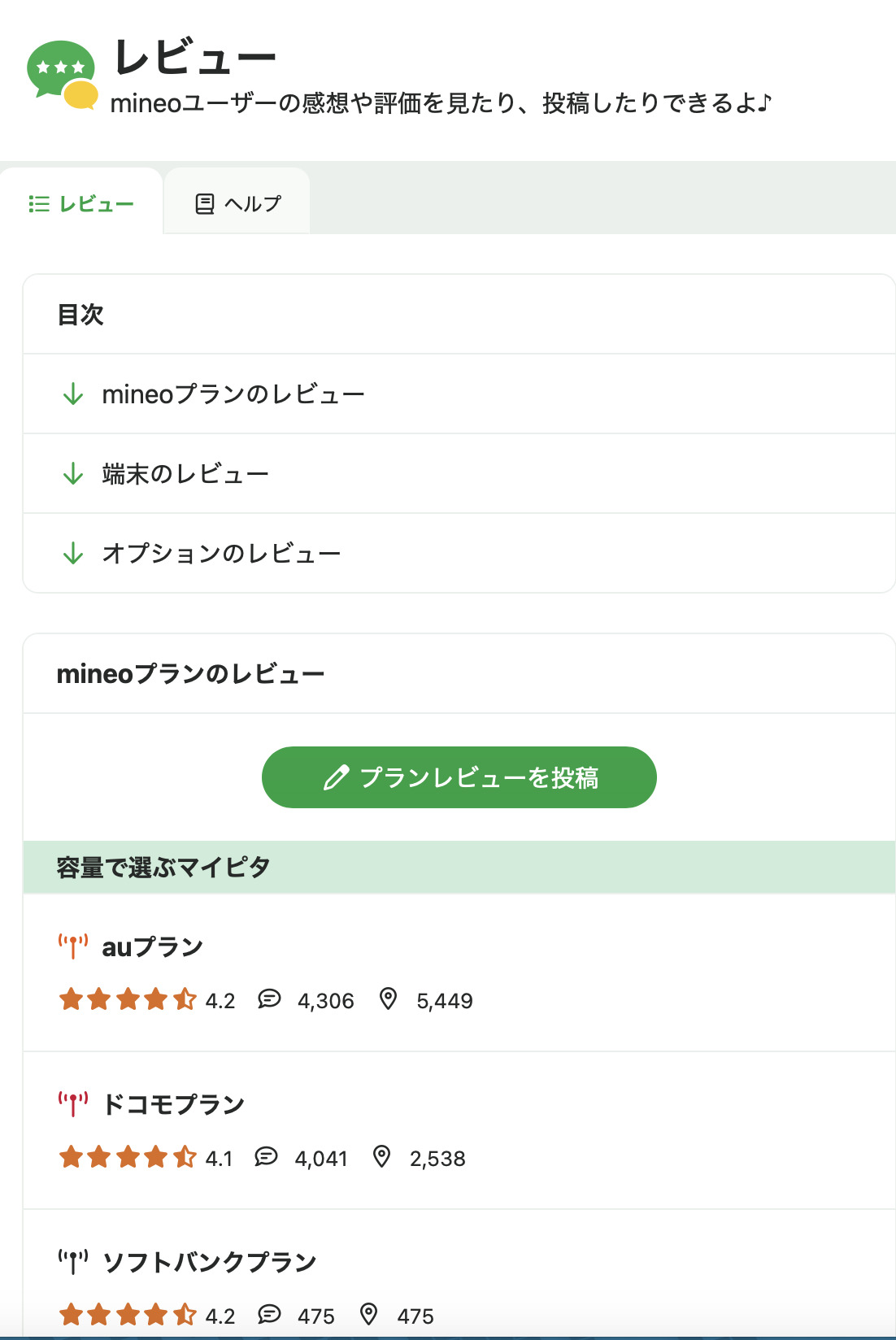Click the location pin icon for ソフトバンクプラン
The height and width of the screenshot is (1340, 896).
[x=369, y=1315]
